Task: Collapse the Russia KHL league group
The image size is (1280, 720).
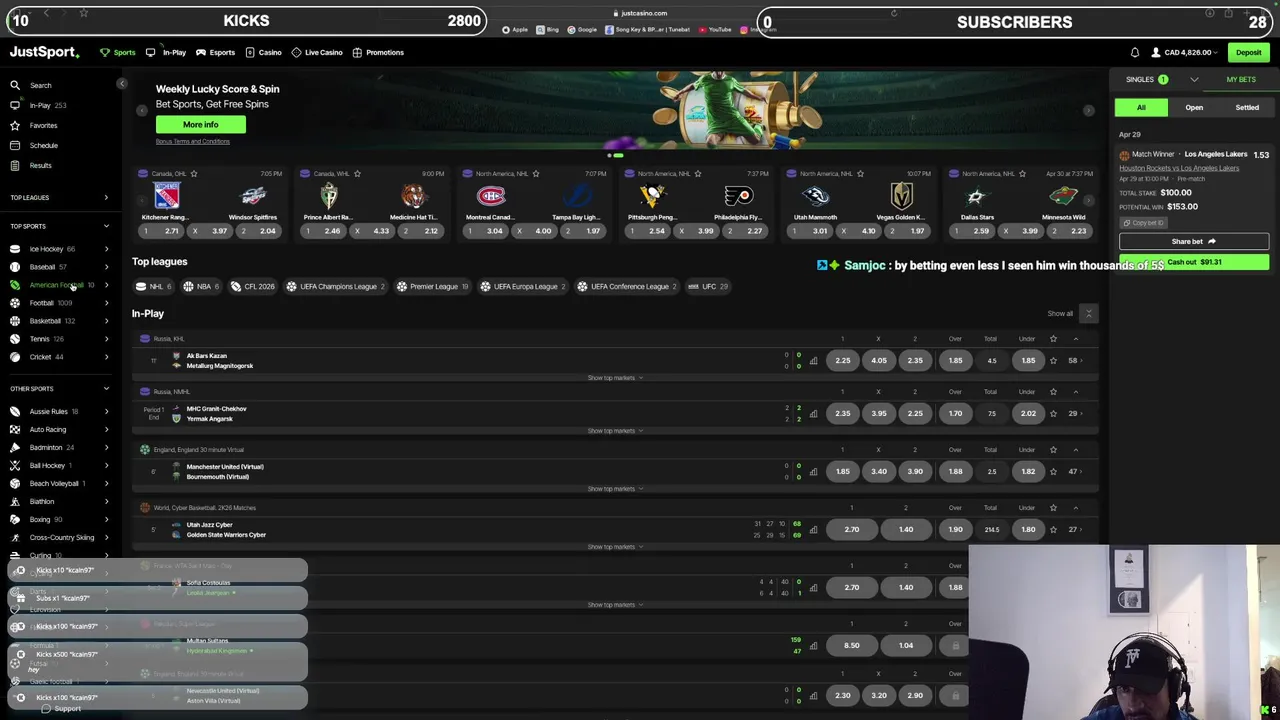Action: pyautogui.click(x=1076, y=339)
